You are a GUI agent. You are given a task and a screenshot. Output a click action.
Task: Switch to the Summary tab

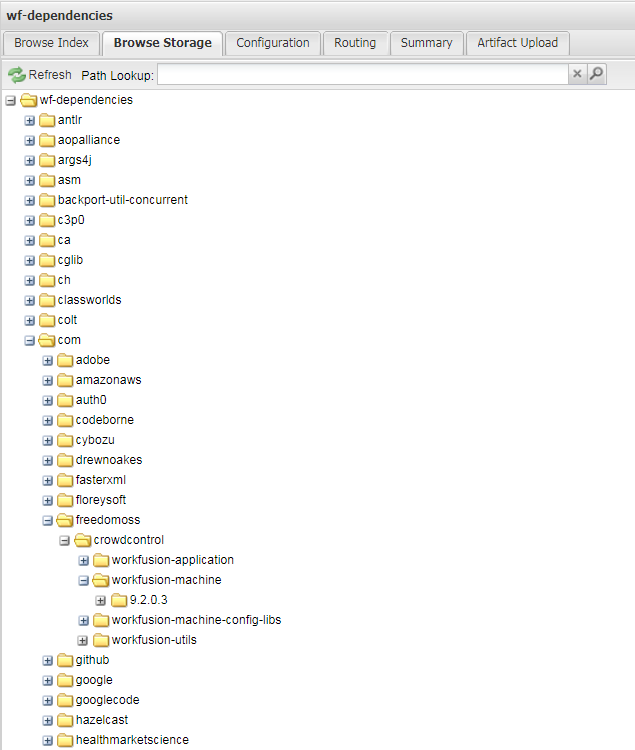(427, 43)
